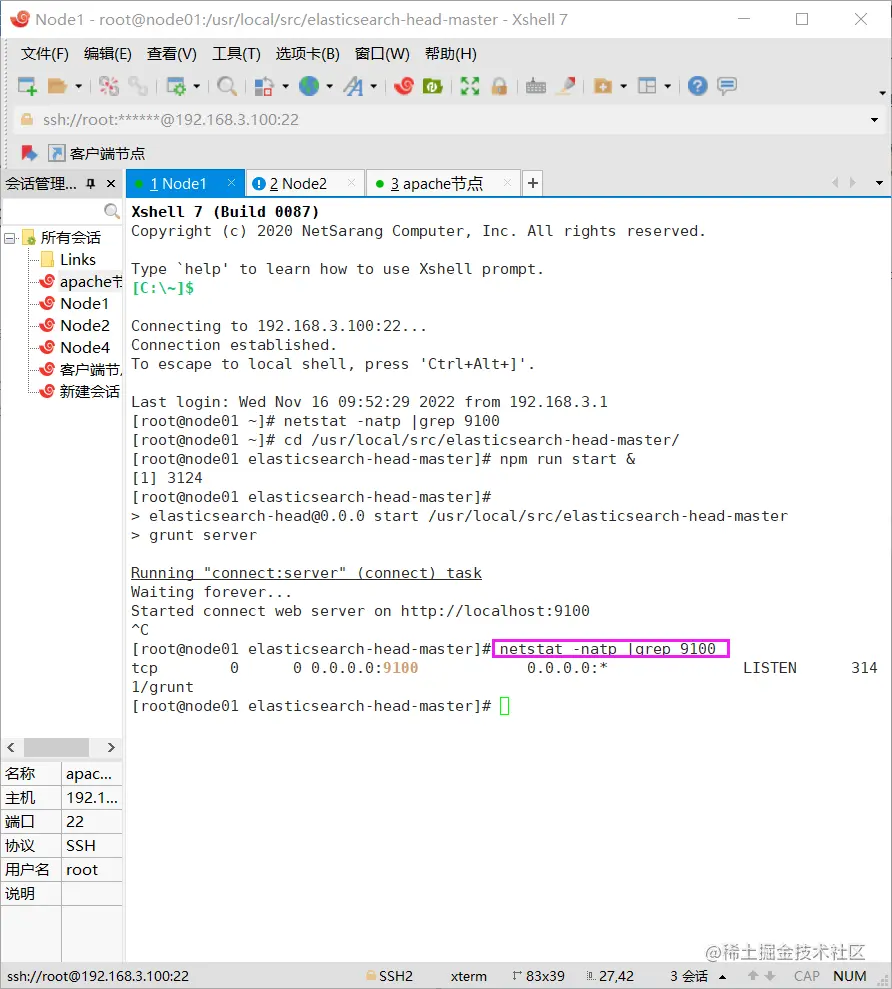
Task: Open the color scheme dropdown arrow
Action: tap(285, 86)
